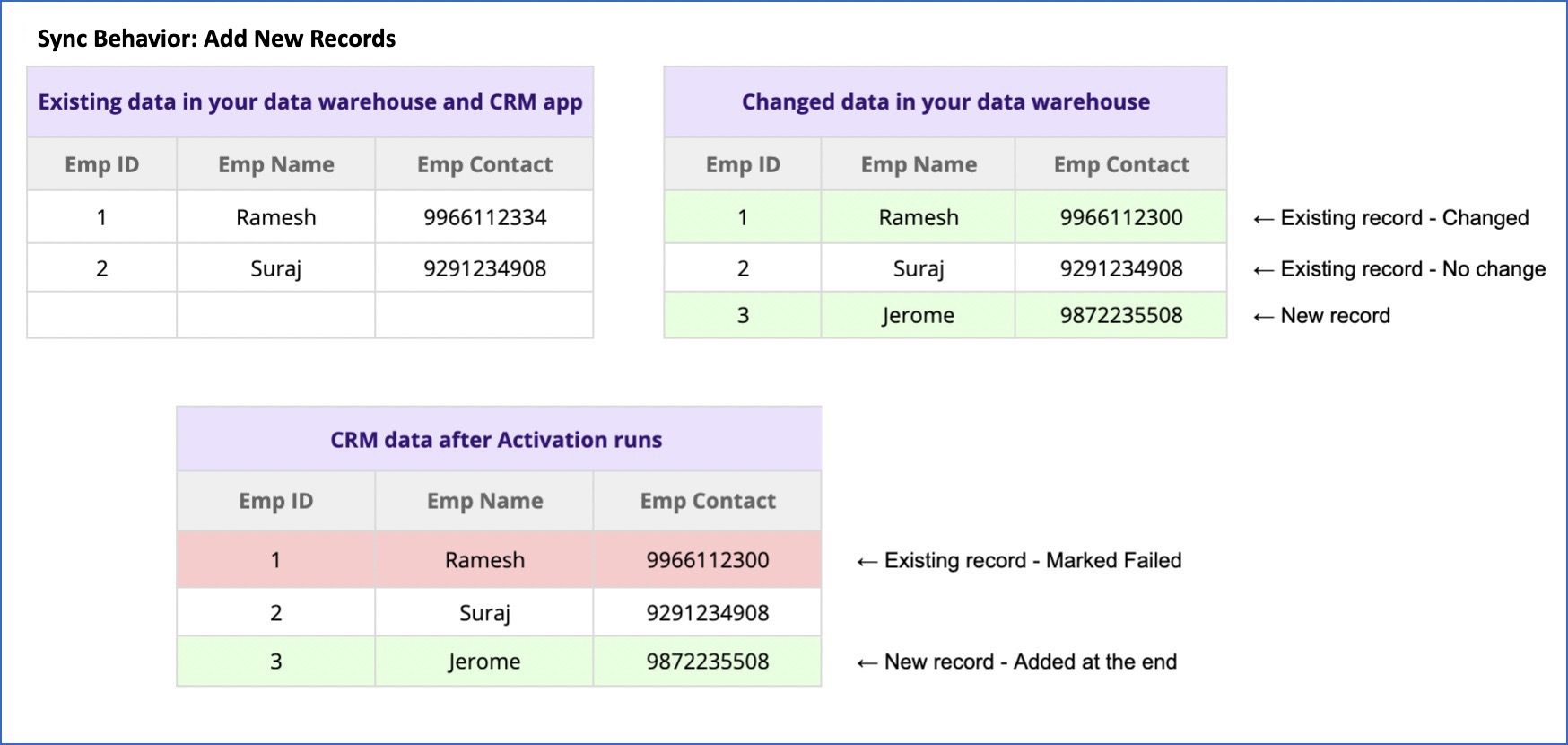Select Emp ID "2" in Existing data table
The height and width of the screenshot is (745, 1568).
coord(102,268)
